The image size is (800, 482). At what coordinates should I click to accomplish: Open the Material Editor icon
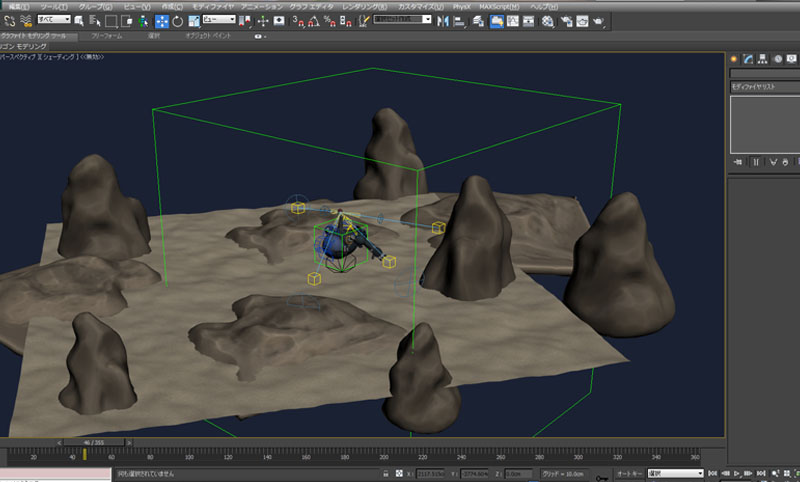pos(547,21)
